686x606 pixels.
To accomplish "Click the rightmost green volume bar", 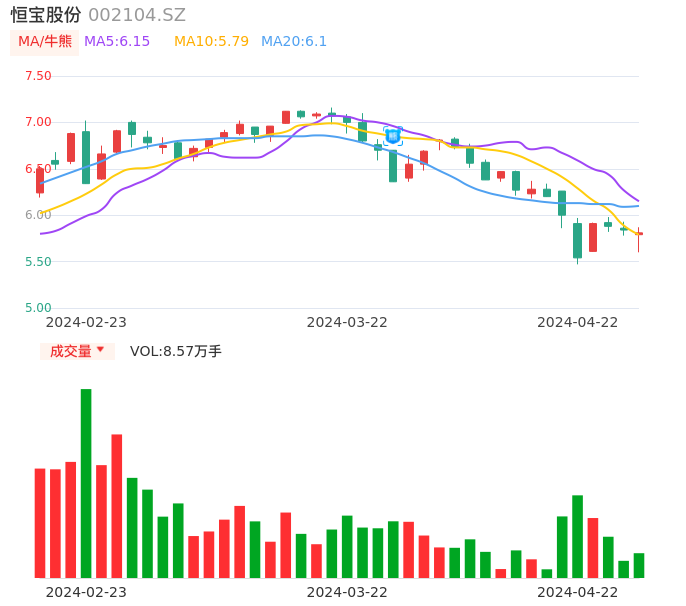I will pos(639,565).
